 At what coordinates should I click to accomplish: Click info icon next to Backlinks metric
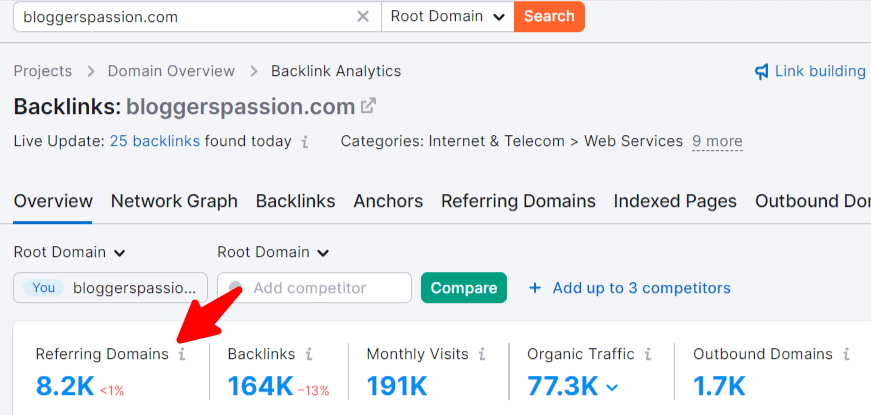tap(309, 354)
